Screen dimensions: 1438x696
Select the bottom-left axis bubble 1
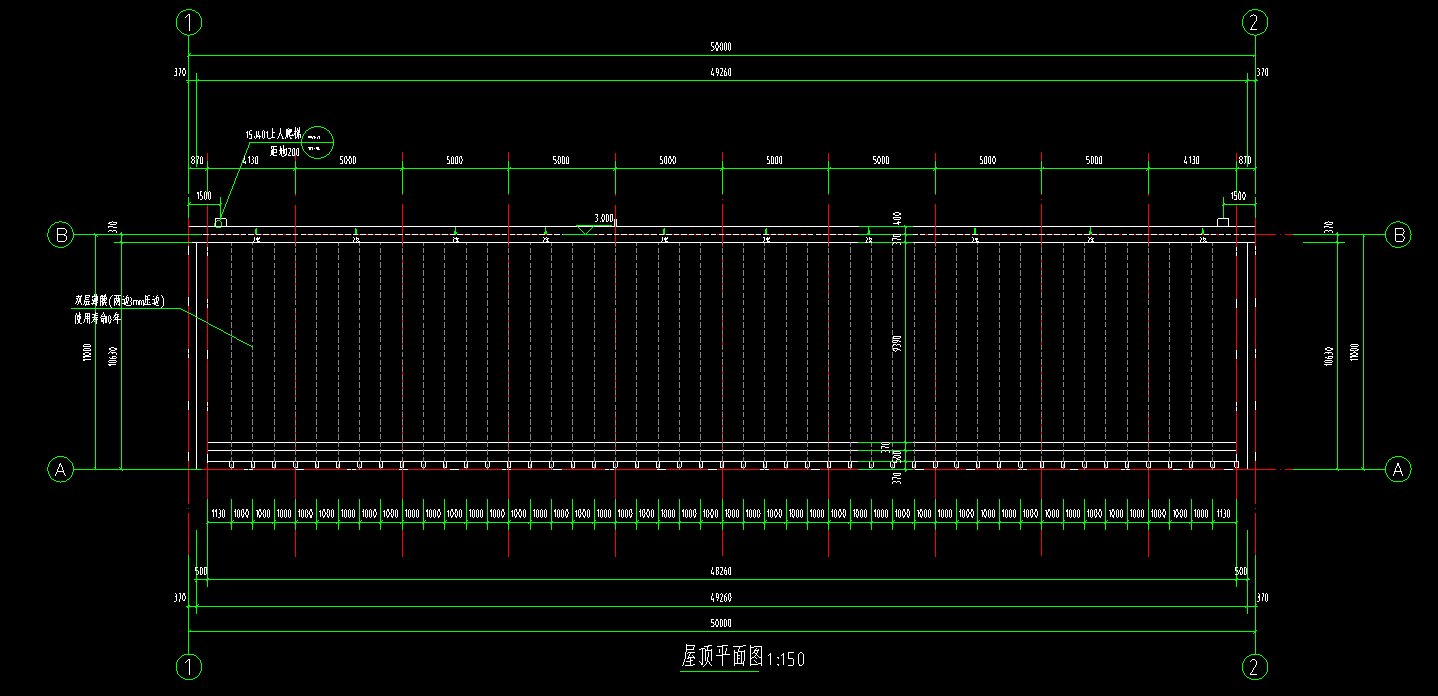(188, 666)
